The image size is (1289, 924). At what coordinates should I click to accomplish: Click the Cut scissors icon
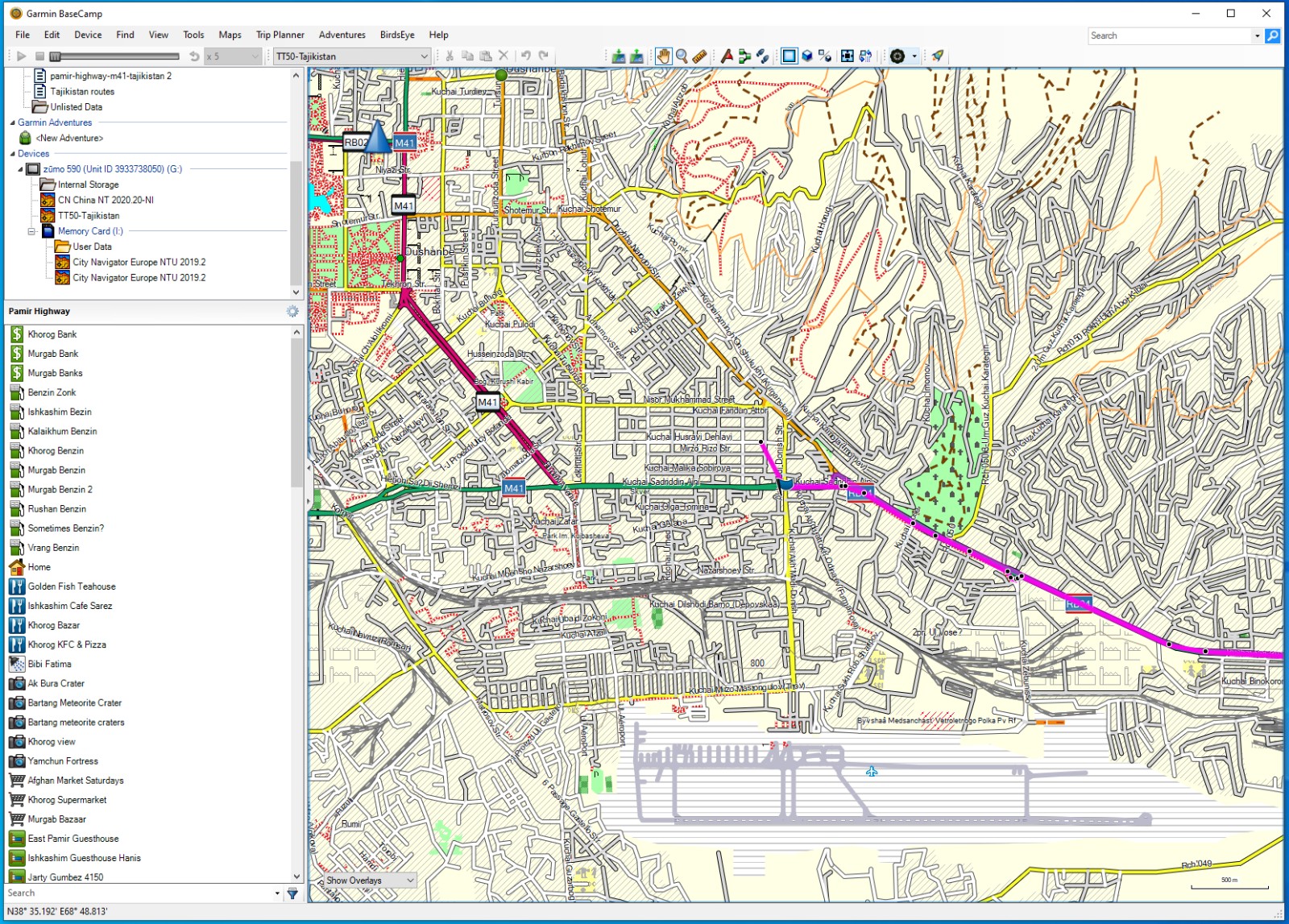pyautogui.click(x=450, y=56)
